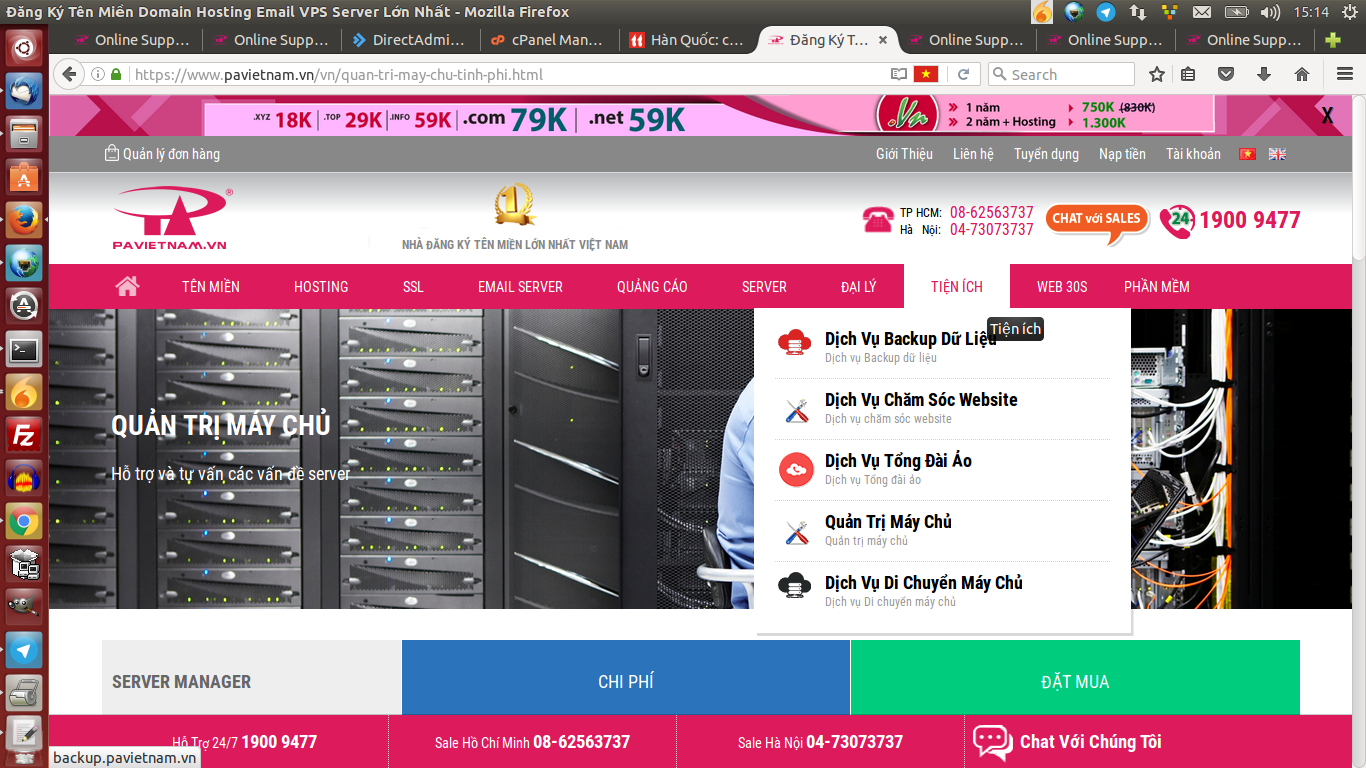The image size is (1366, 768).
Task: Choose Quản Trị Máy Chủ in the dropdown
Action: tap(888, 522)
